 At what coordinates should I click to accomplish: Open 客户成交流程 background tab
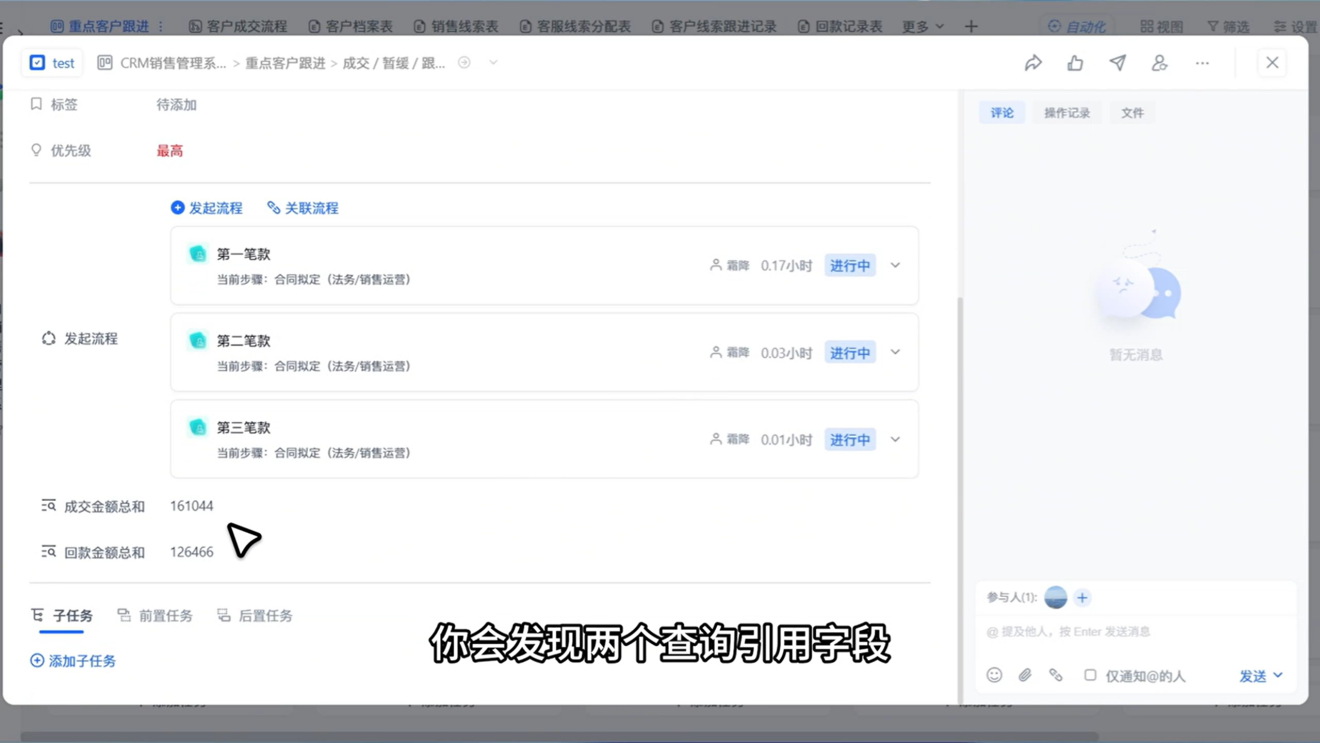pos(238,26)
